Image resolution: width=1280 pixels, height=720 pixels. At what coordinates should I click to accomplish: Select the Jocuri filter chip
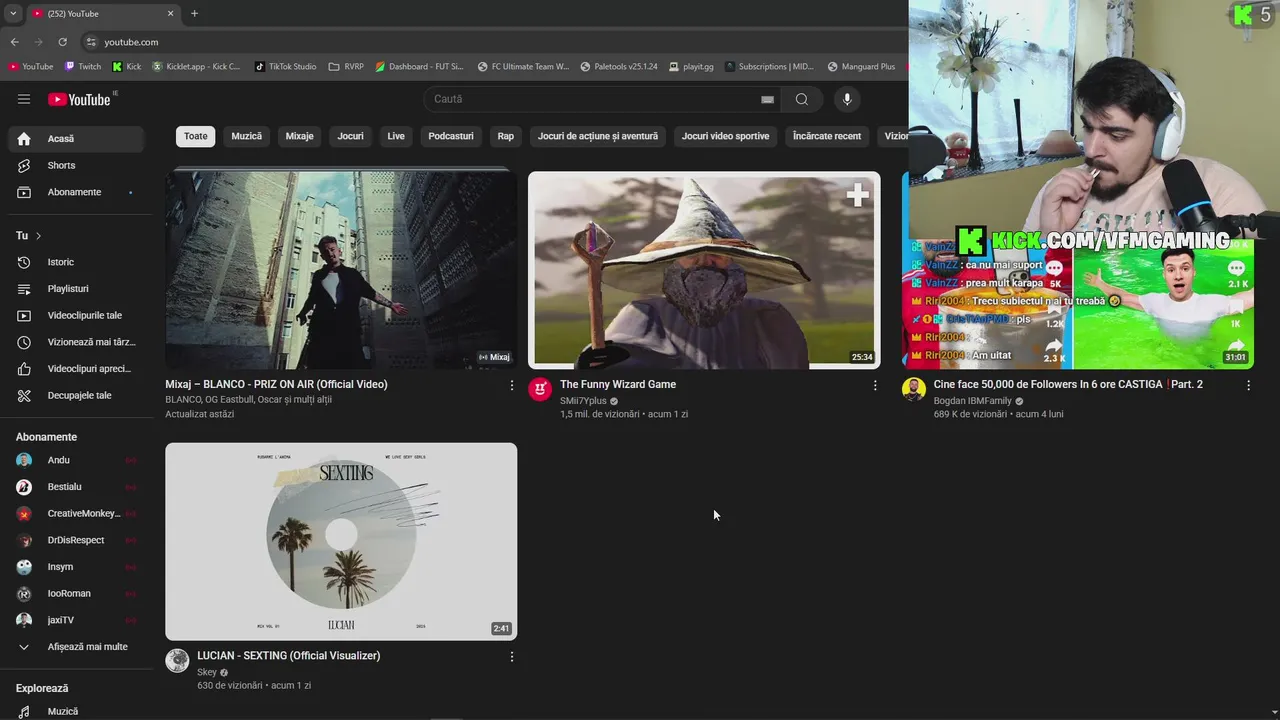(x=350, y=136)
